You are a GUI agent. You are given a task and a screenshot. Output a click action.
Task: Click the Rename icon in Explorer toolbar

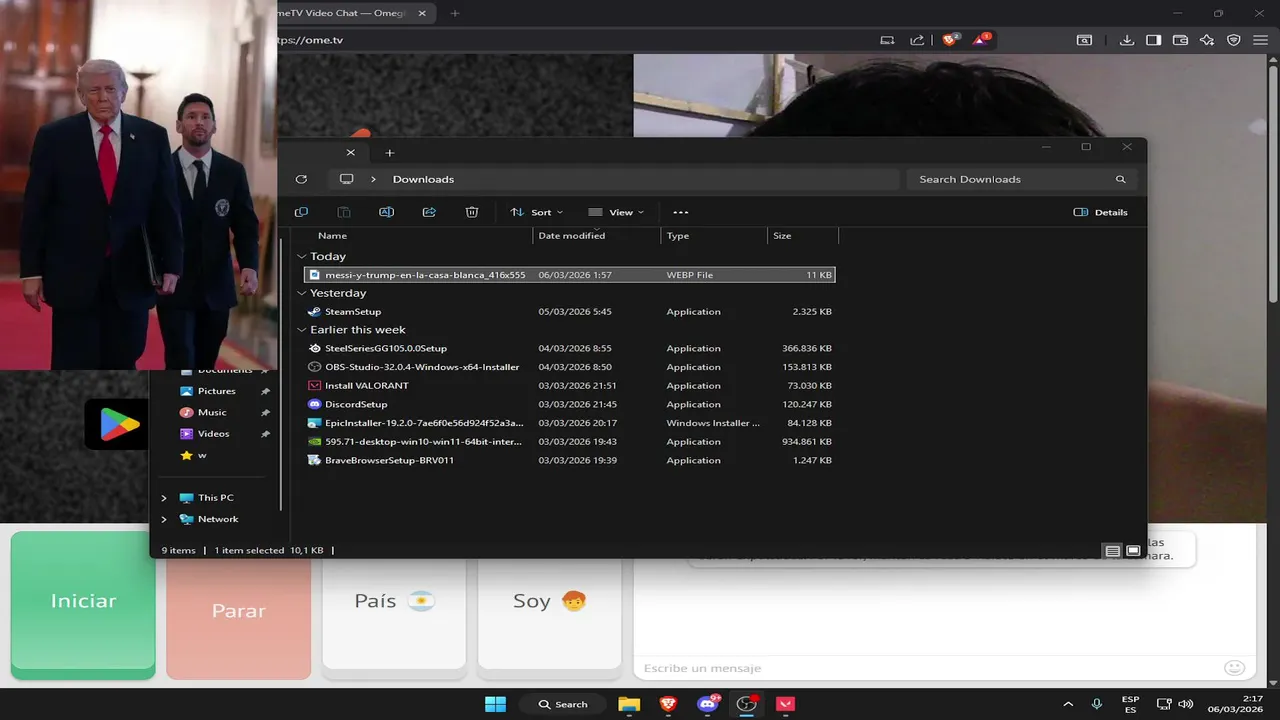(386, 212)
